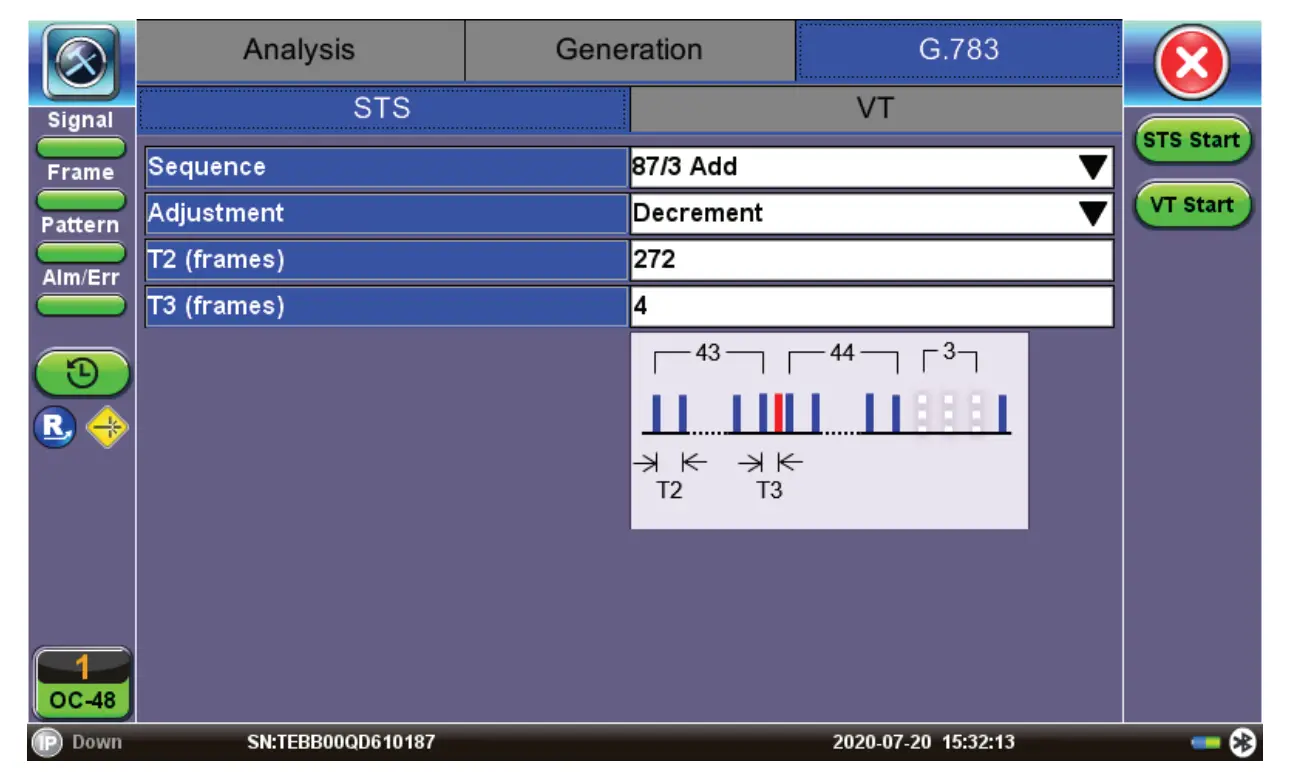Image resolution: width=1292 pixels, height=779 pixels.
Task: Click the Sequence row label
Action: [386, 167]
